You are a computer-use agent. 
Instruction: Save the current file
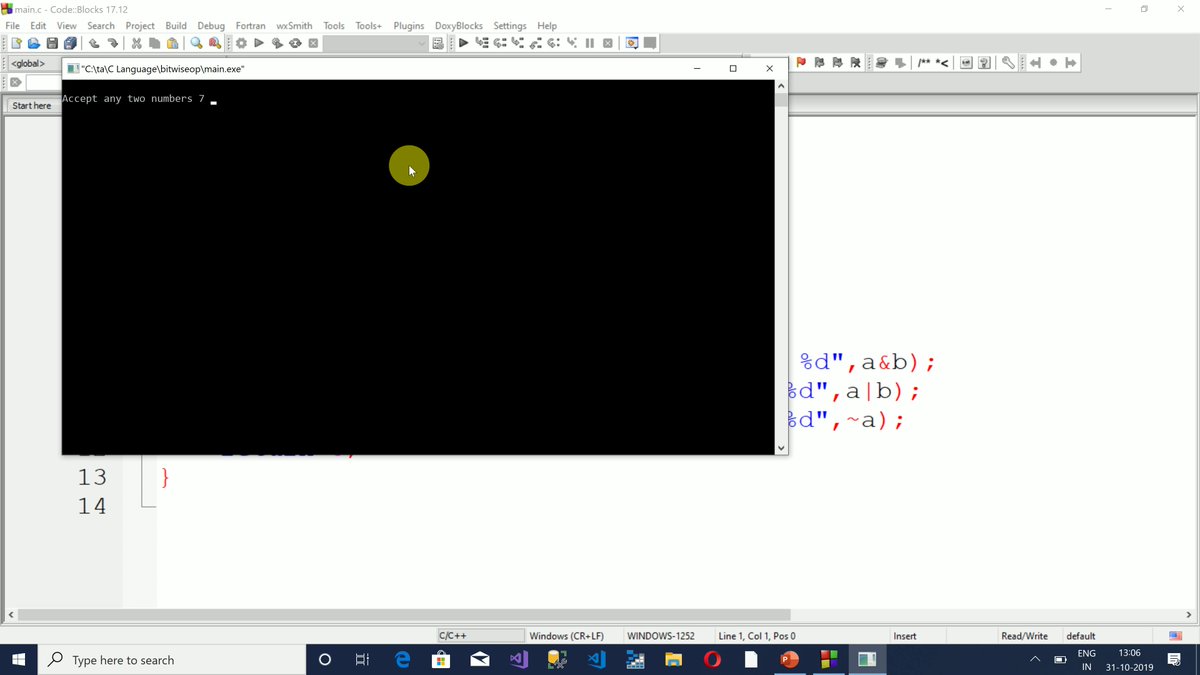click(52, 43)
